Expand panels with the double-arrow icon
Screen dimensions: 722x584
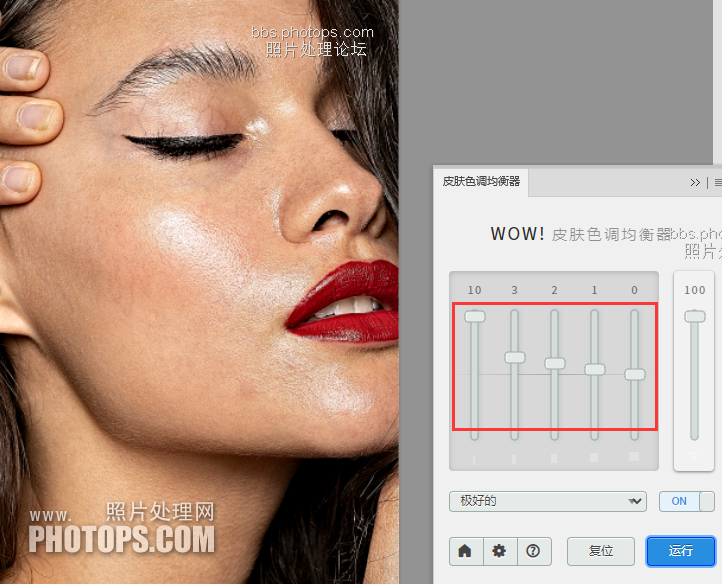pyautogui.click(x=695, y=182)
